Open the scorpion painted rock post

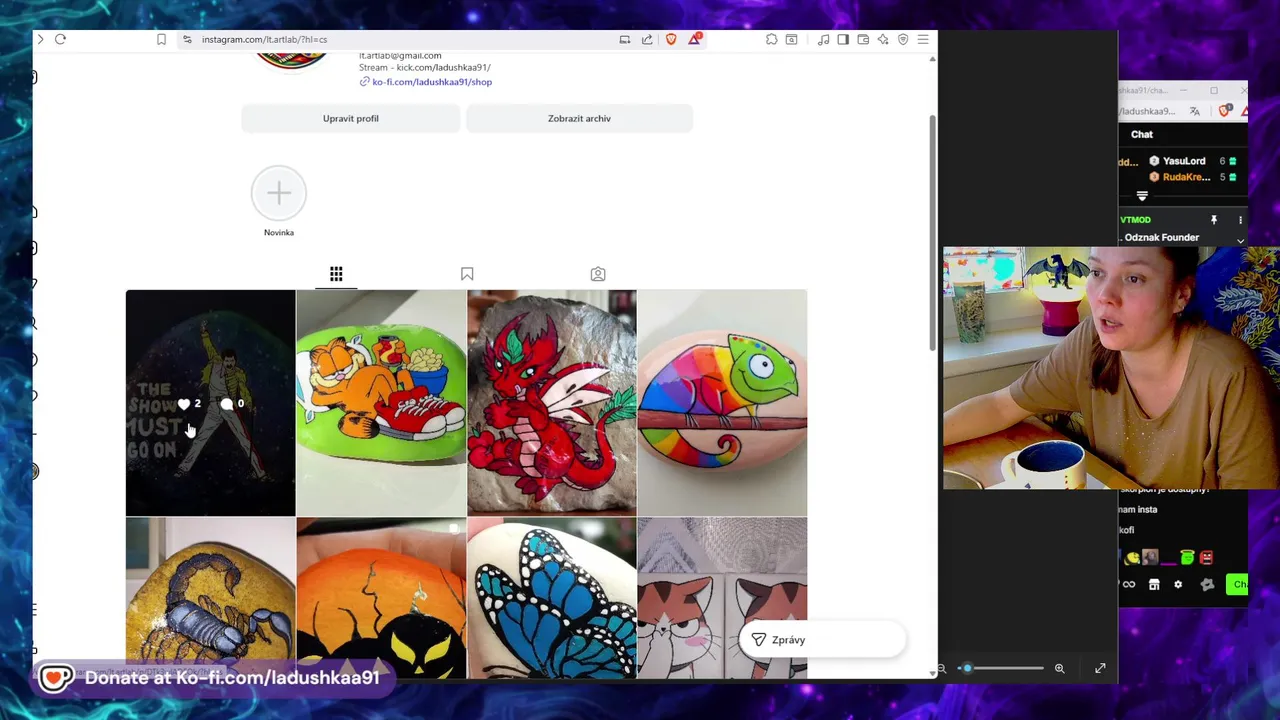point(210,598)
